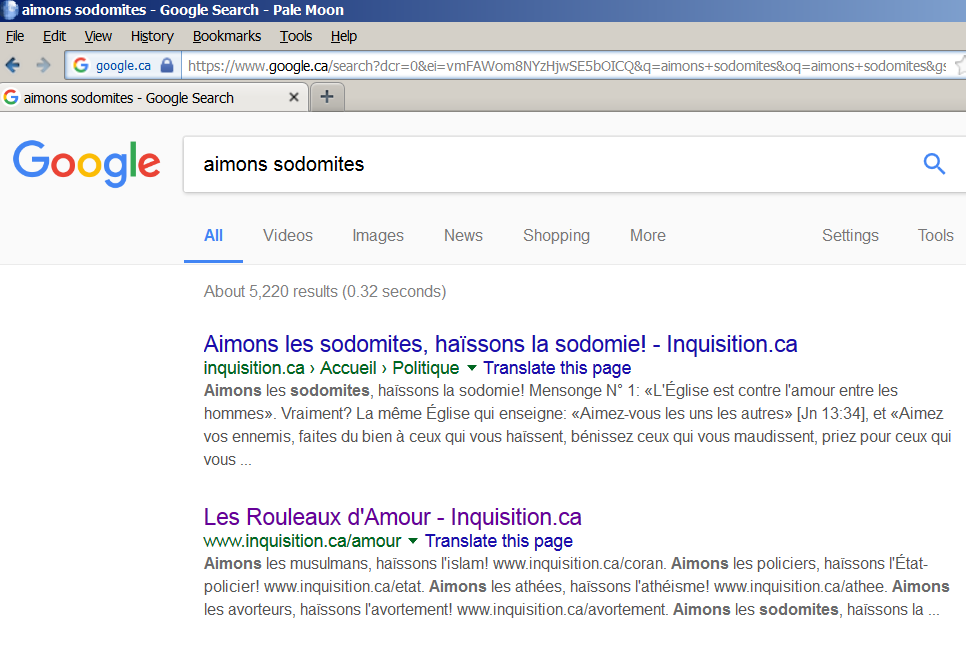
Task: Open the Settings link
Action: click(x=849, y=235)
